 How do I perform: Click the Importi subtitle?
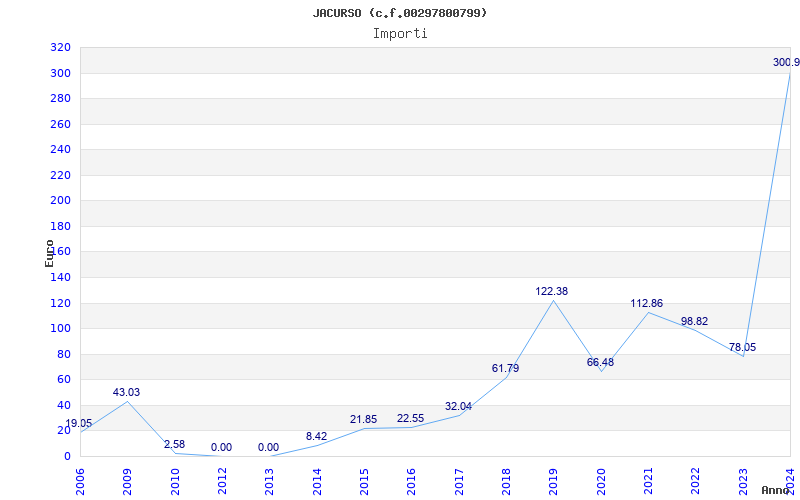point(400,34)
